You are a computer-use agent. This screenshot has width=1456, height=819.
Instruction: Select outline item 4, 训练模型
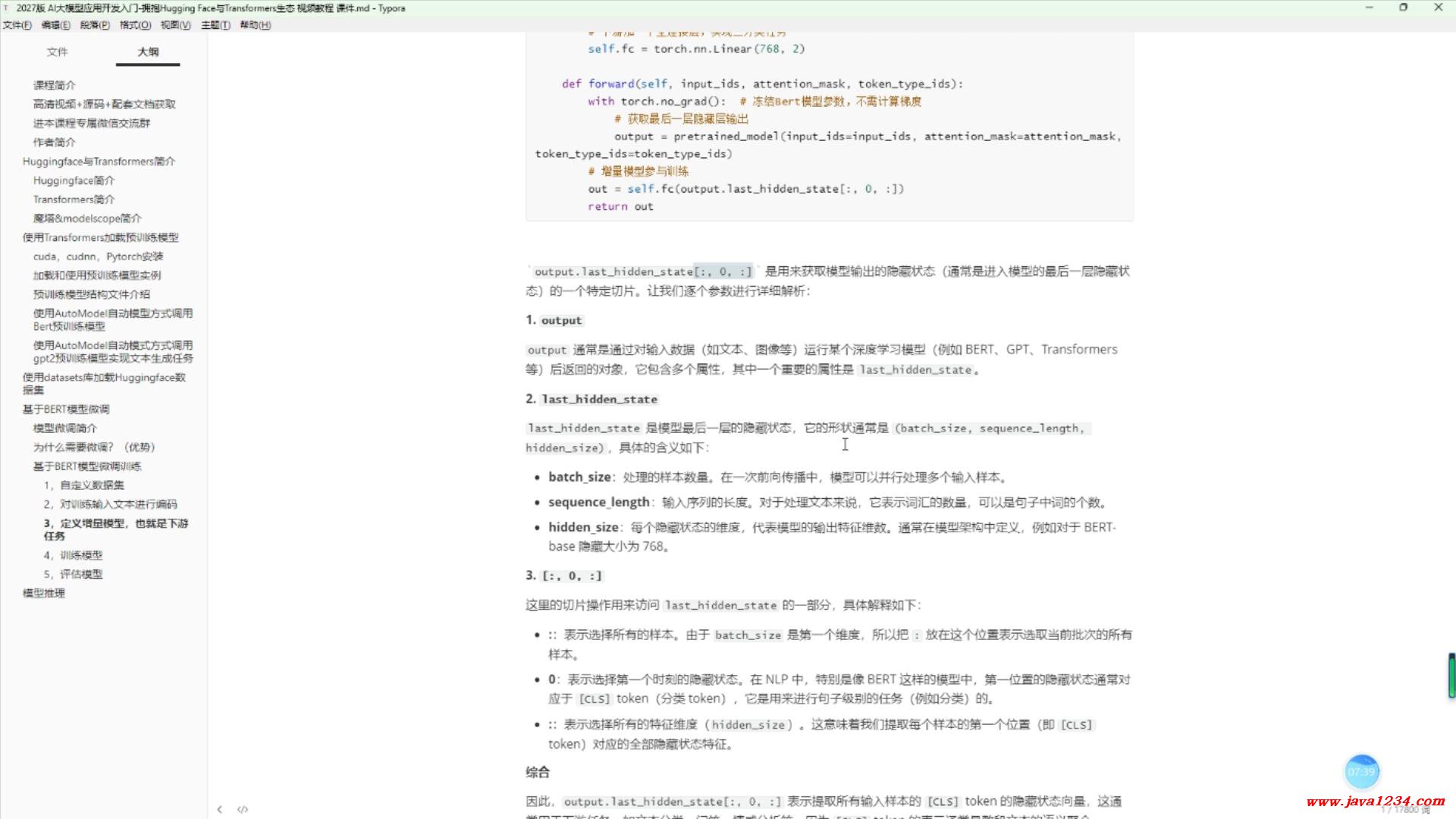click(x=74, y=555)
